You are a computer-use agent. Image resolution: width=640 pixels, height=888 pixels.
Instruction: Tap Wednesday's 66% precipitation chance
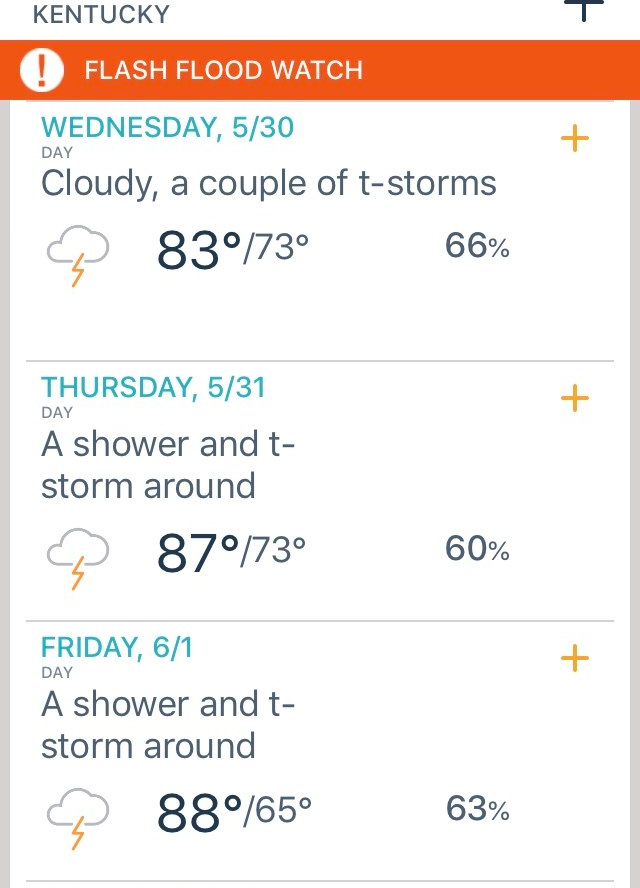[x=477, y=246]
